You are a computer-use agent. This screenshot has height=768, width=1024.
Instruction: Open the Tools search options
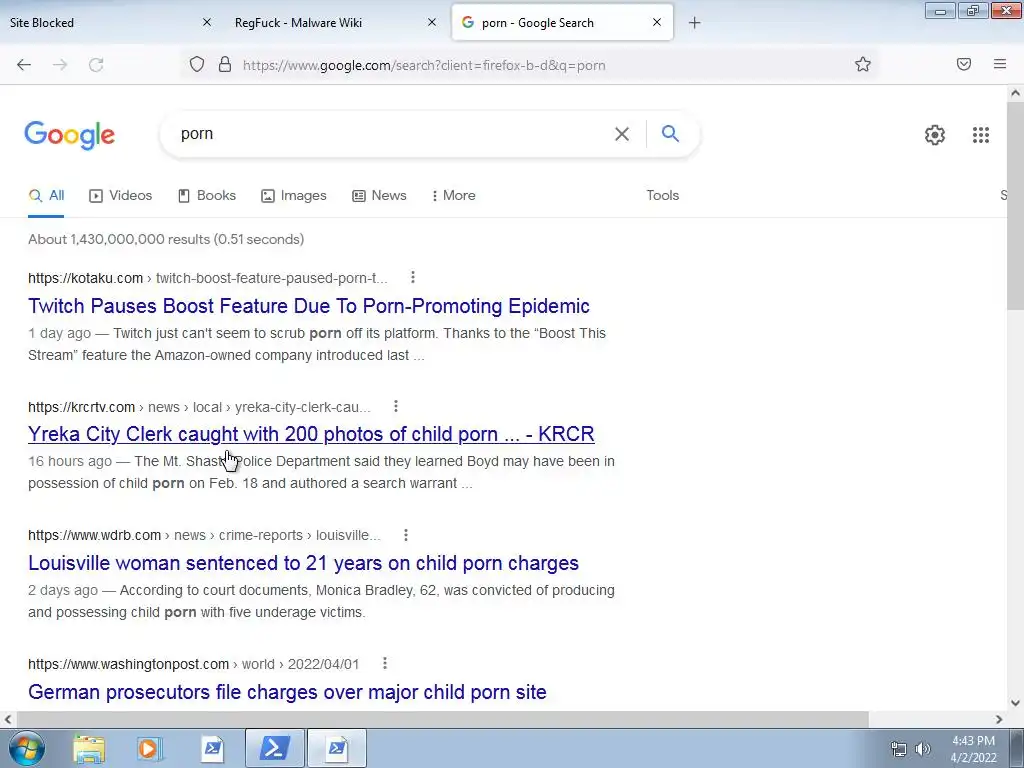(x=662, y=195)
